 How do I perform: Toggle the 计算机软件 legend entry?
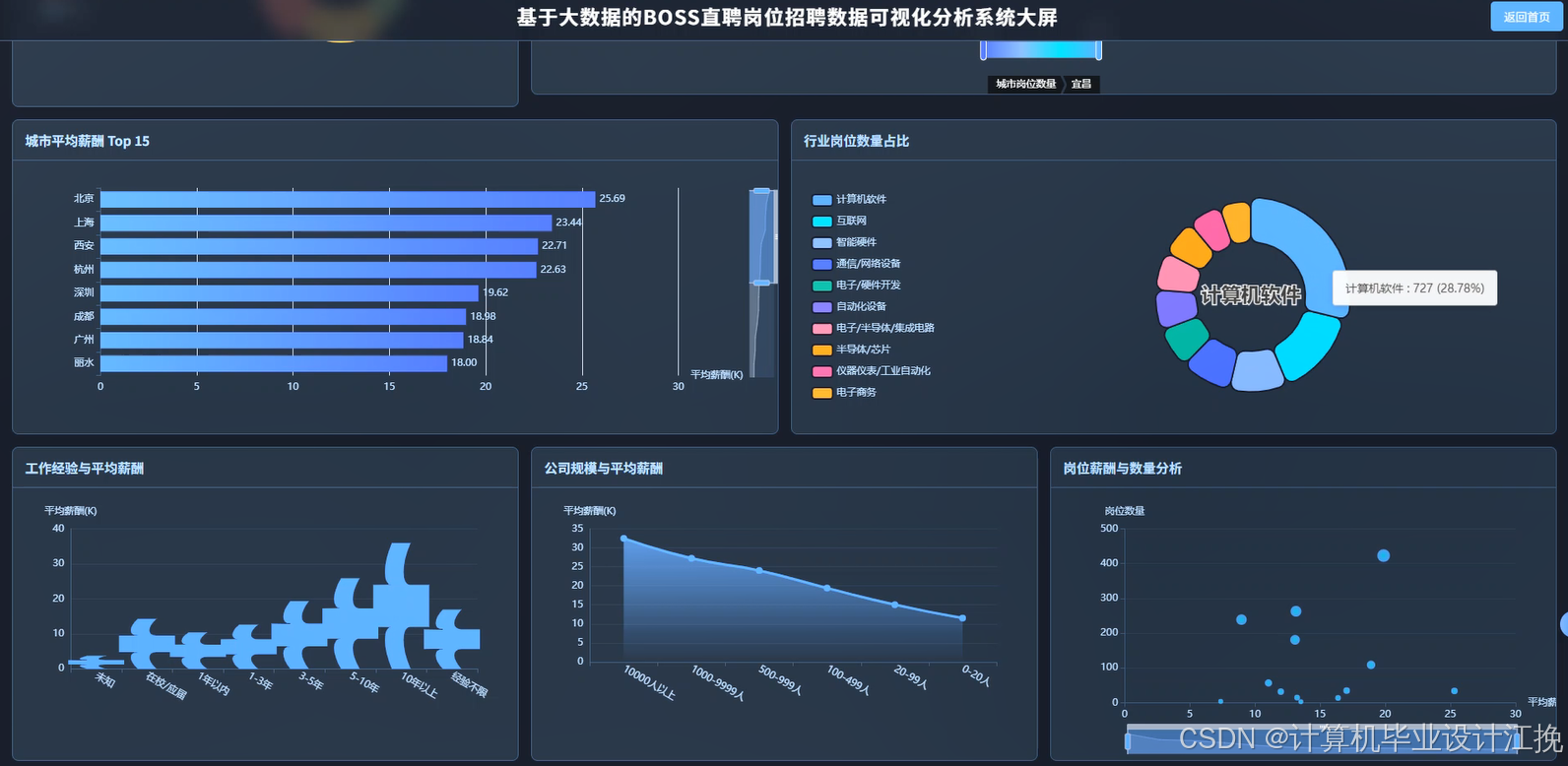click(849, 200)
